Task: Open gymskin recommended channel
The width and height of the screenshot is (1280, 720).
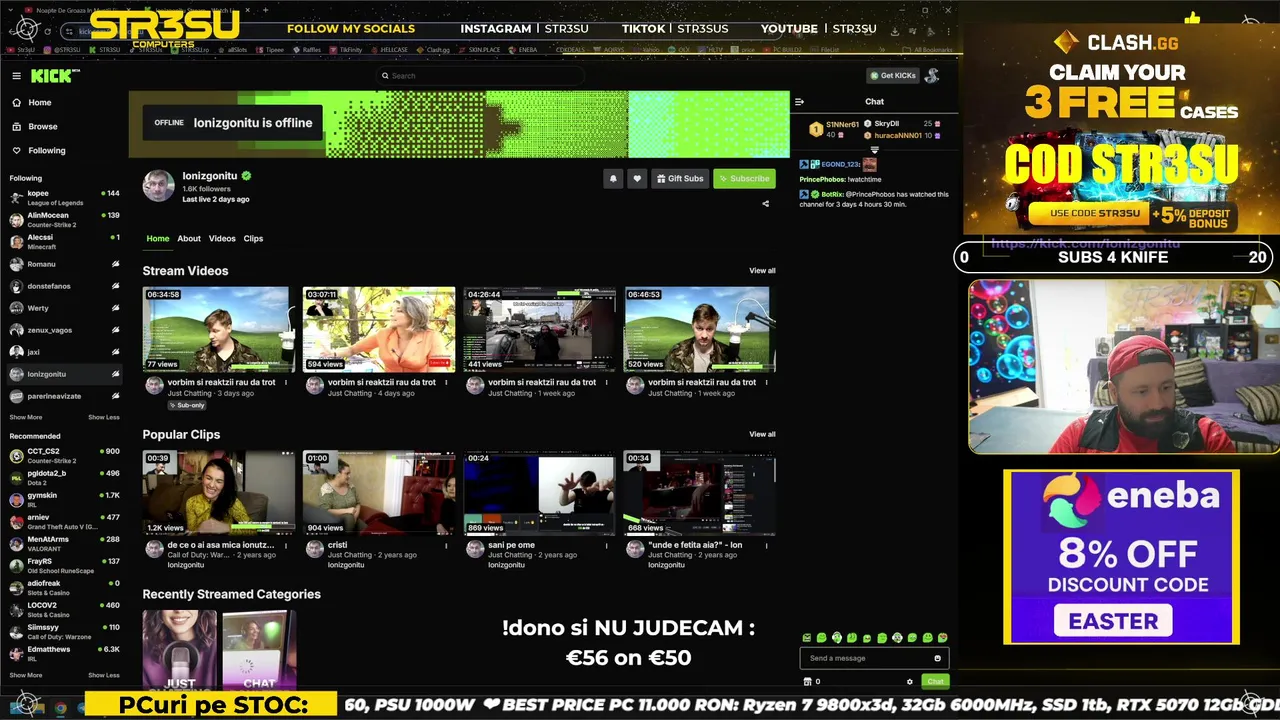Action: coord(64,499)
